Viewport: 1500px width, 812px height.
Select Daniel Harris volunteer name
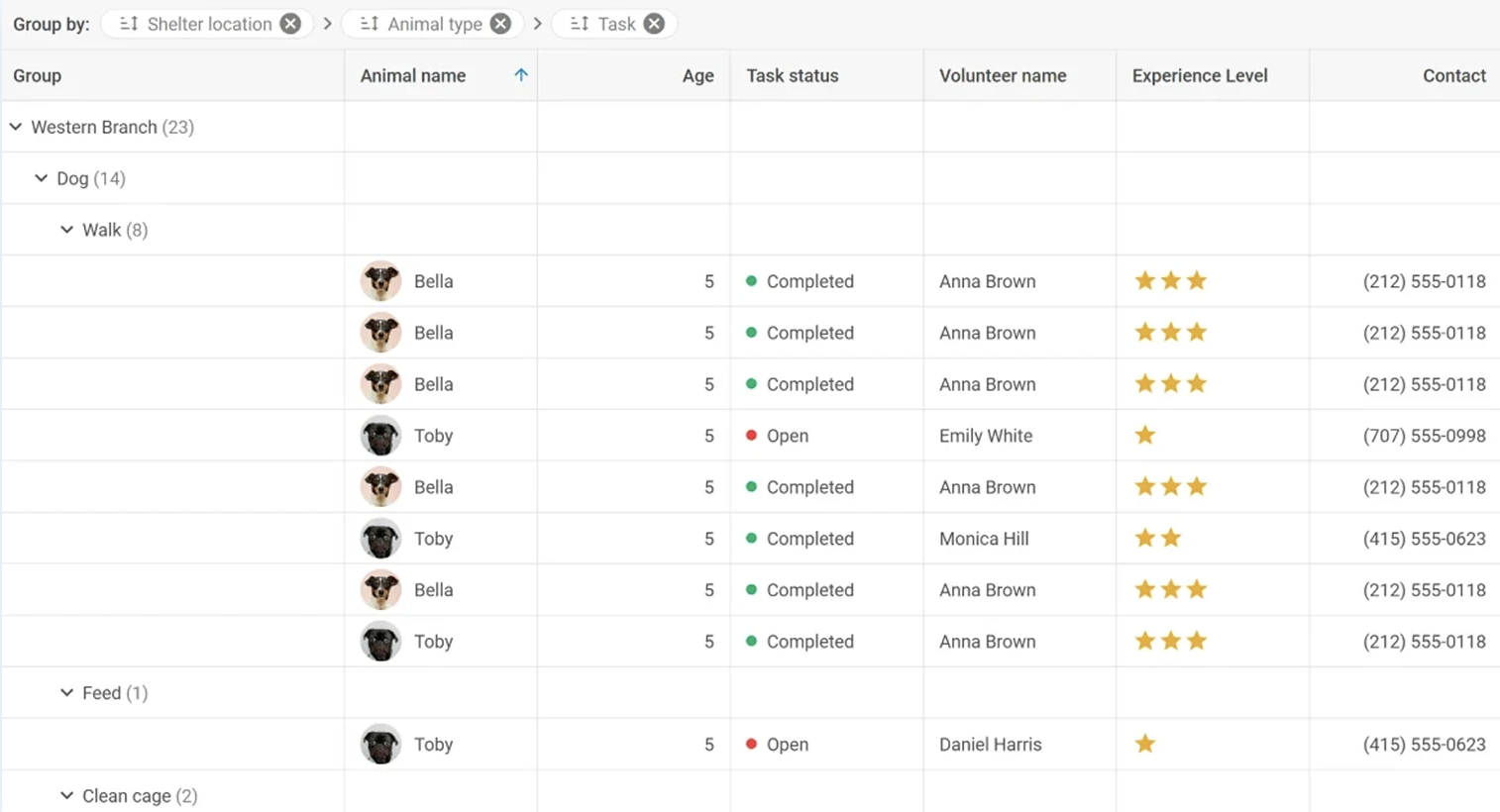click(991, 745)
